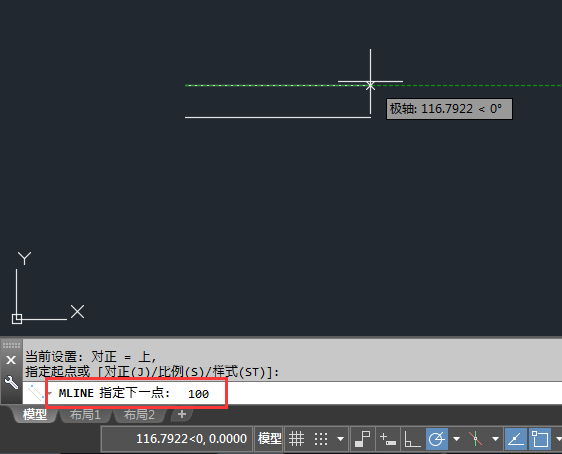The height and width of the screenshot is (454, 562).
Task: Click the command line drag grip handle
Action: click(11, 345)
